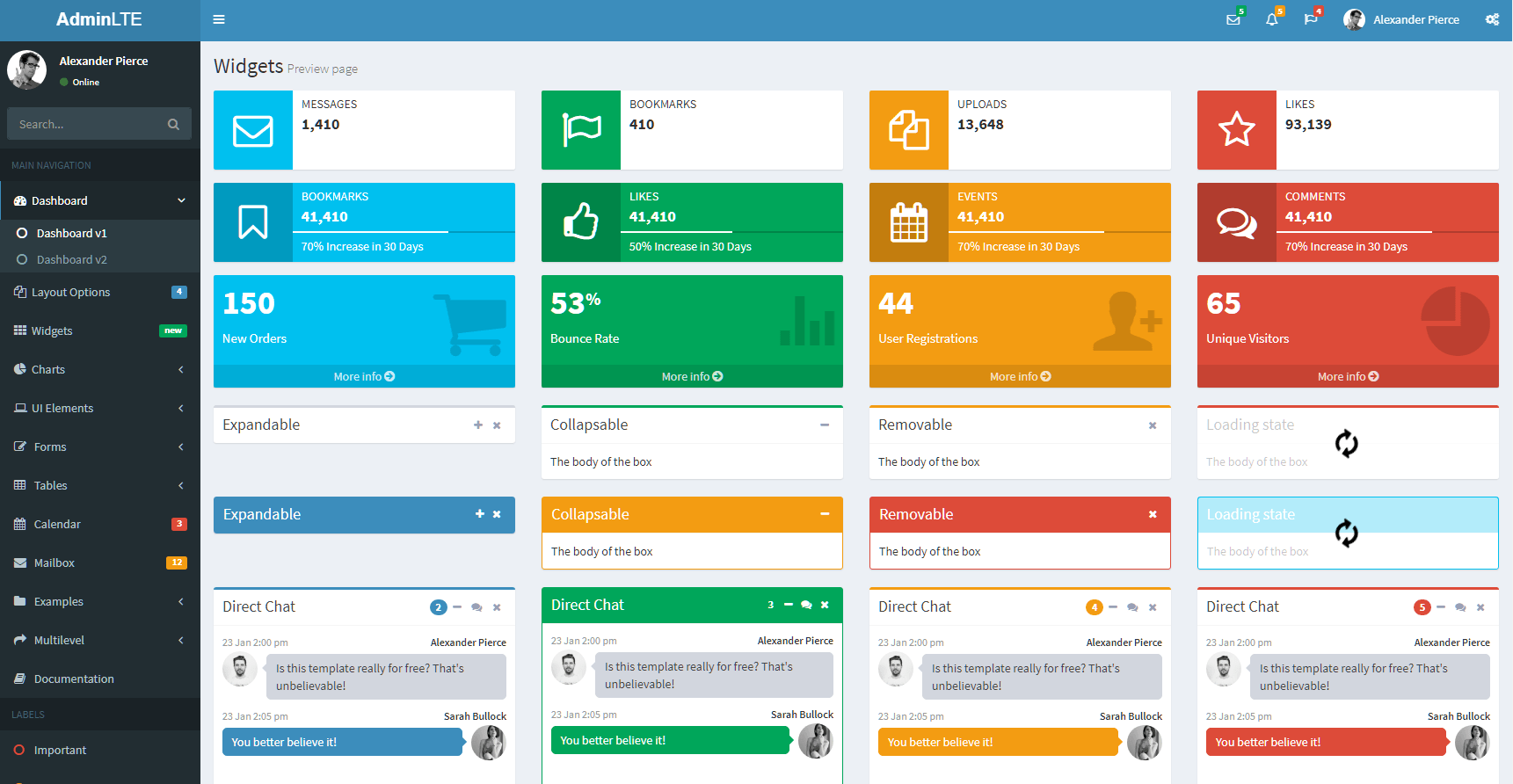Remove the blue Expandable box with X
This screenshot has height=784, width=1513.
(x=497, y=514)
